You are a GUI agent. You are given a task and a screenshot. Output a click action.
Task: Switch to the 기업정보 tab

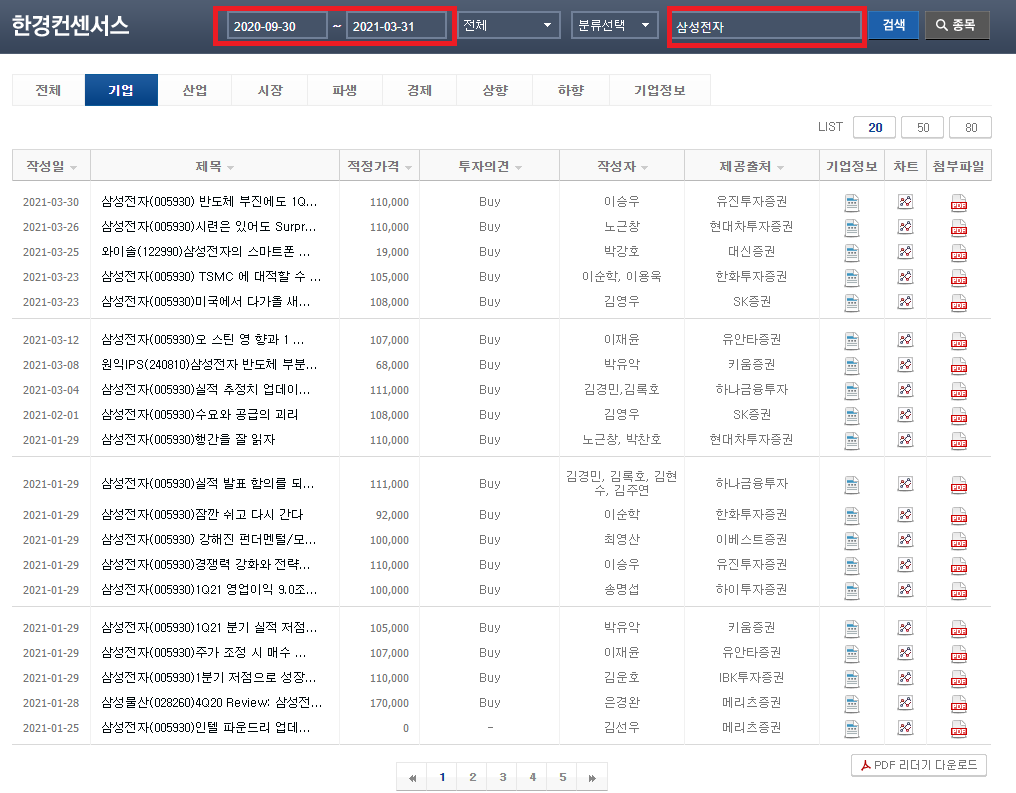[x=660, y=90]
